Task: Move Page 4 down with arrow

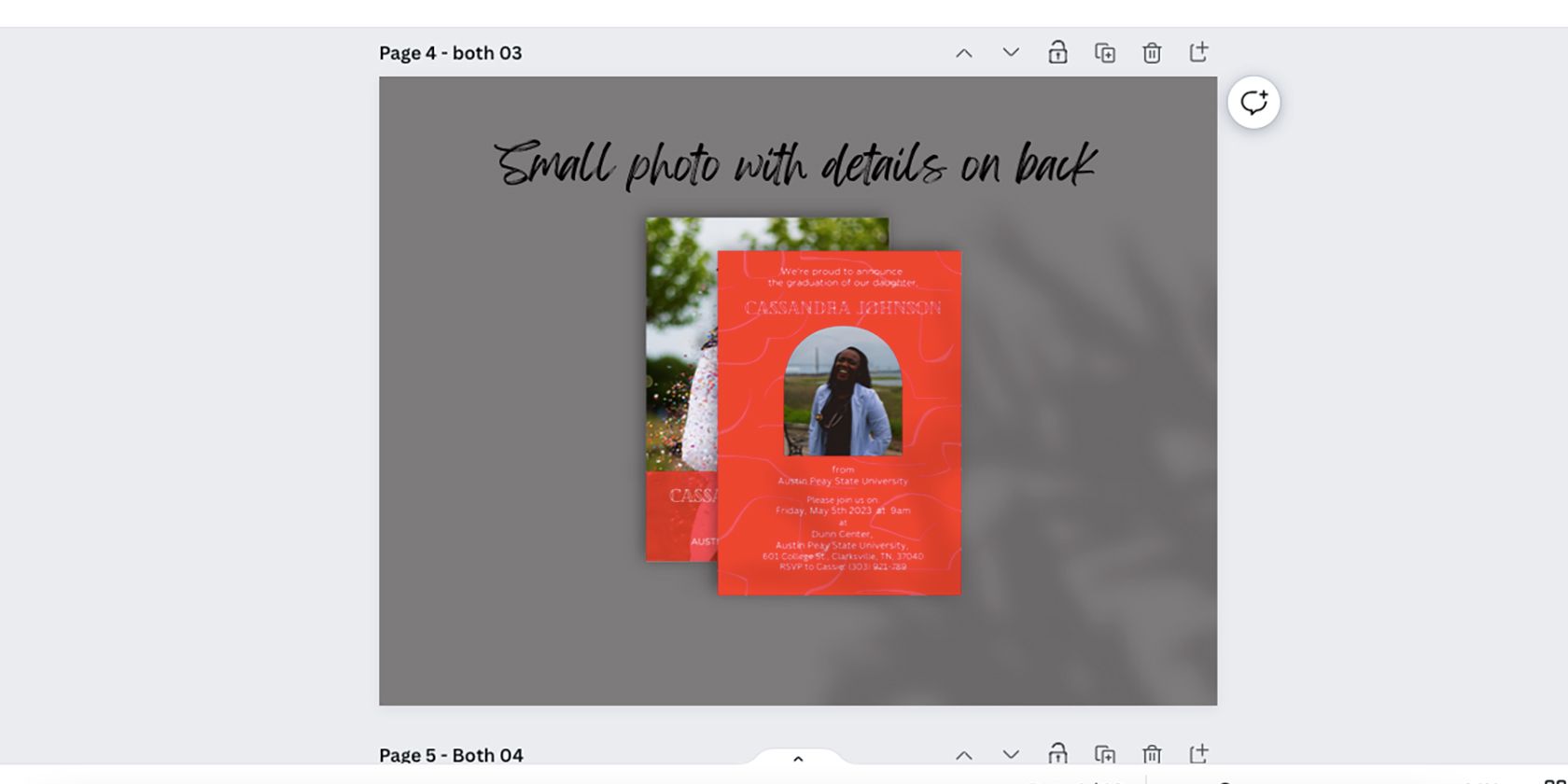Action: pyautogui.click(x=1011, y=52)
